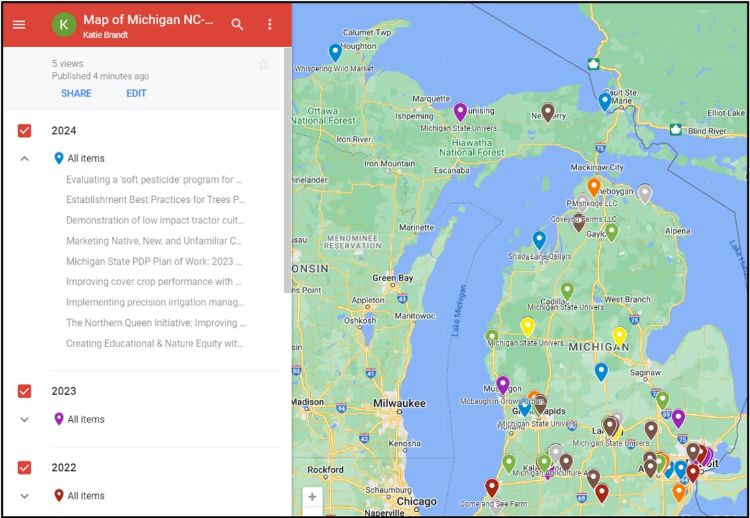Open the three-dot more options menu
Screen dimensions: 750x518
coord(270,24)
